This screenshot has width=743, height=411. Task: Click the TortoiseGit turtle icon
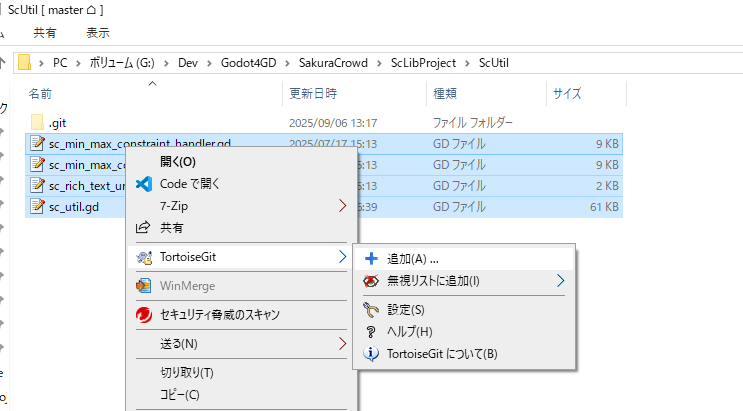144,257
